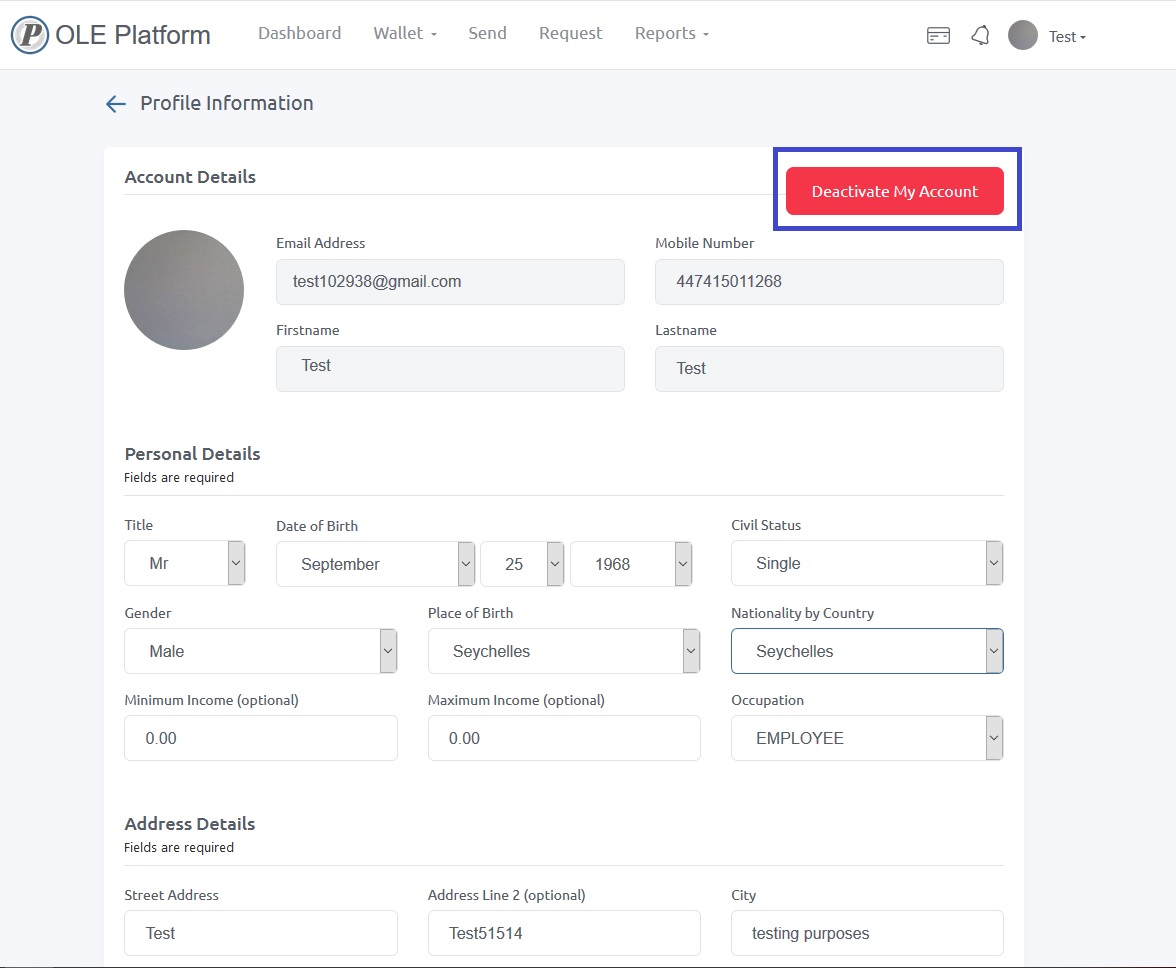Viewport: 1176px width, 968px height.
Task: Click the Personal Details heading
Action: click(192, 454)
